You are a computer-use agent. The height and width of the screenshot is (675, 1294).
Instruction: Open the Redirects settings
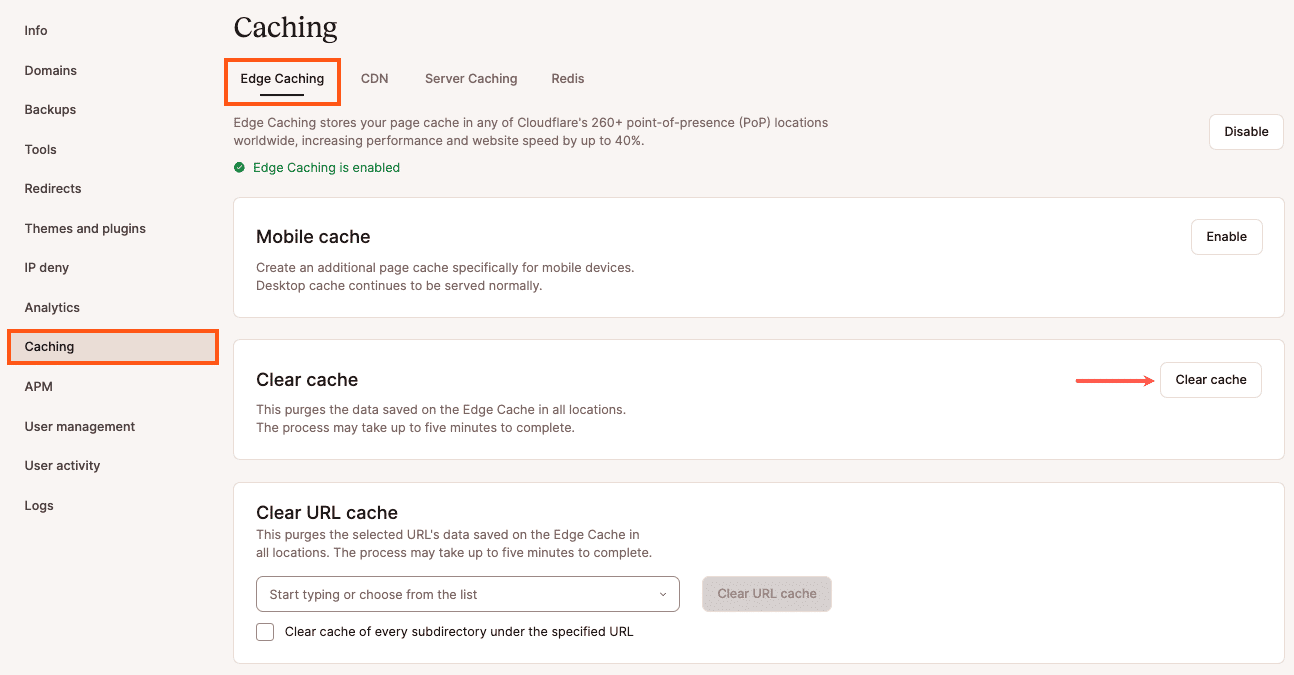pos(52,188)
